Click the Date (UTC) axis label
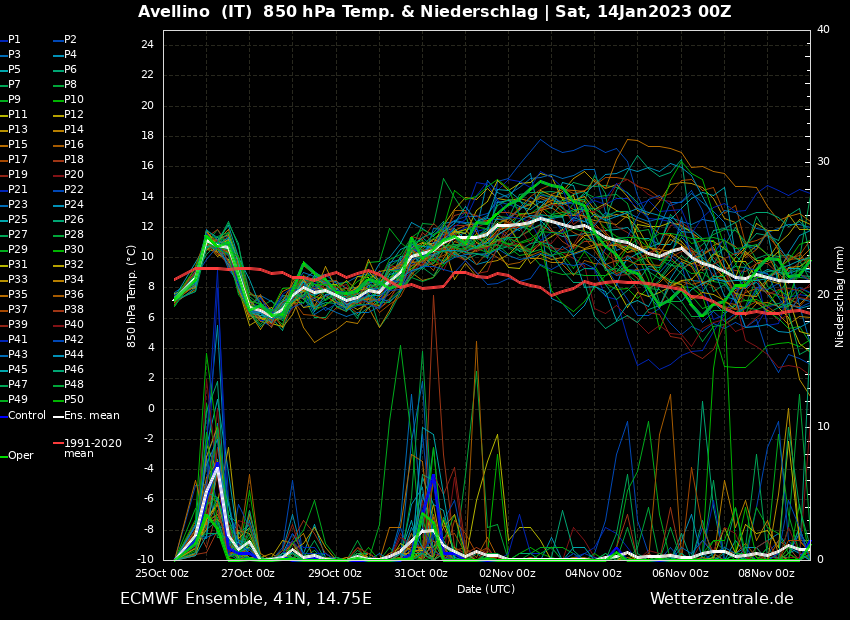 tap(486, 589)
